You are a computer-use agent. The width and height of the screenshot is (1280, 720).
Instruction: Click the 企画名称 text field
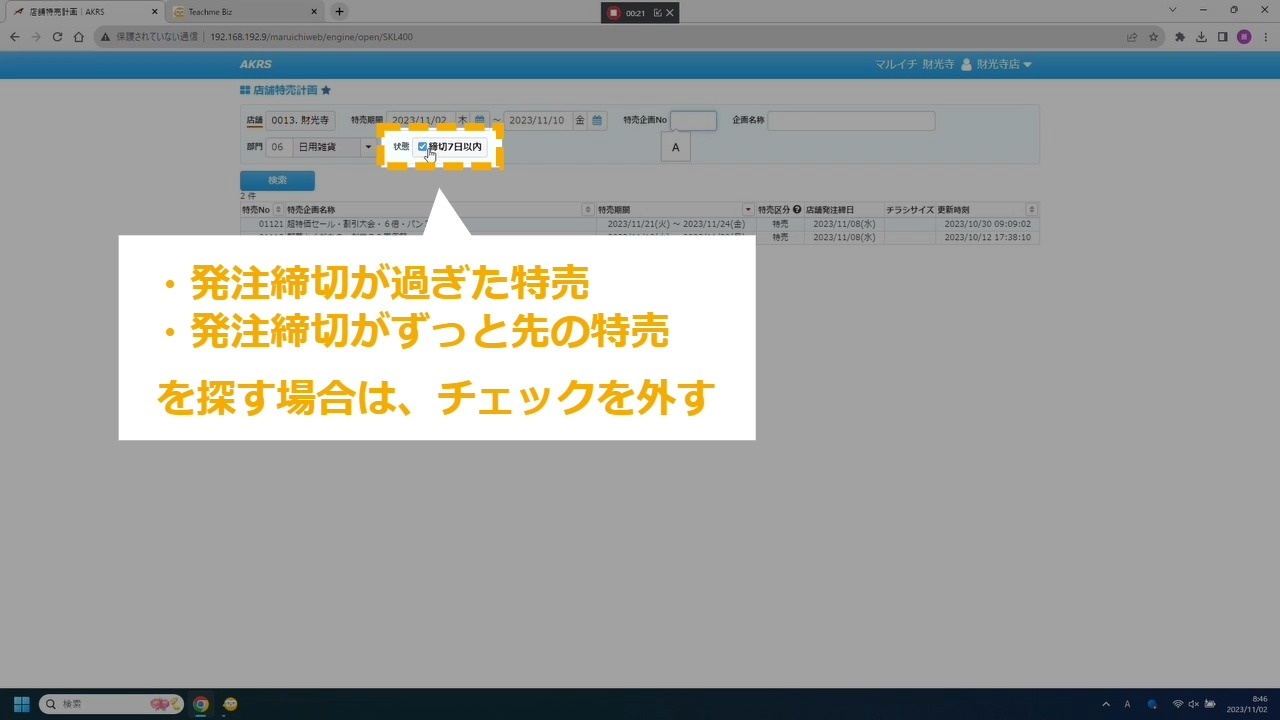click(851, 121)
